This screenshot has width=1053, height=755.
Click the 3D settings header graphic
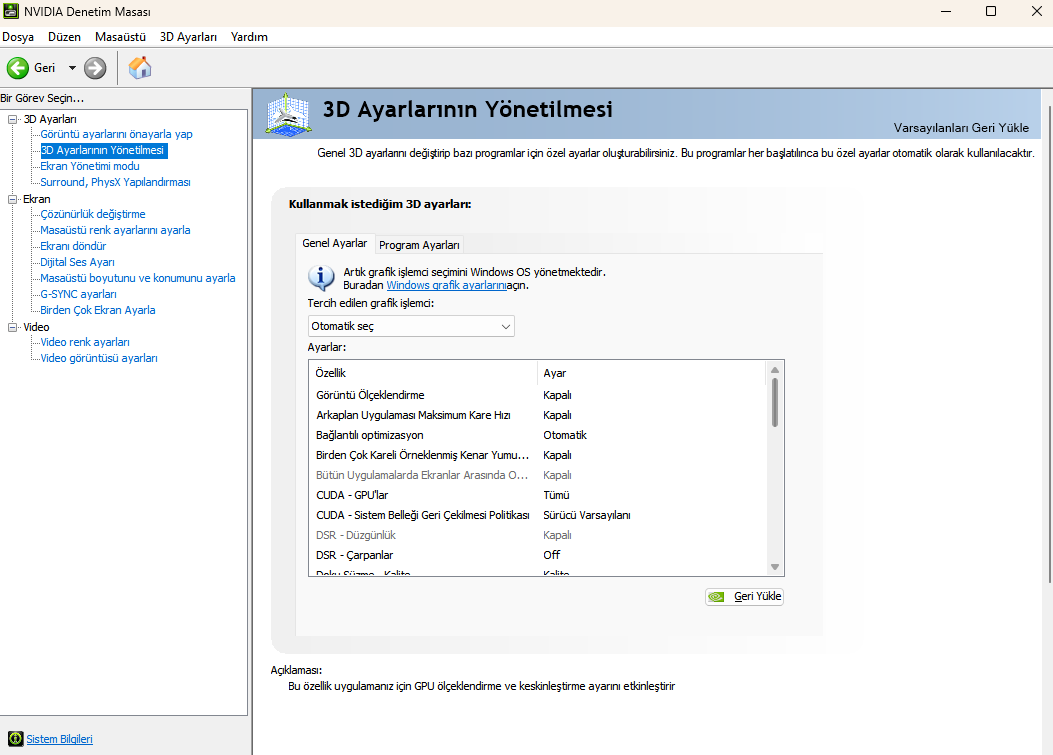tap(287, 114)
